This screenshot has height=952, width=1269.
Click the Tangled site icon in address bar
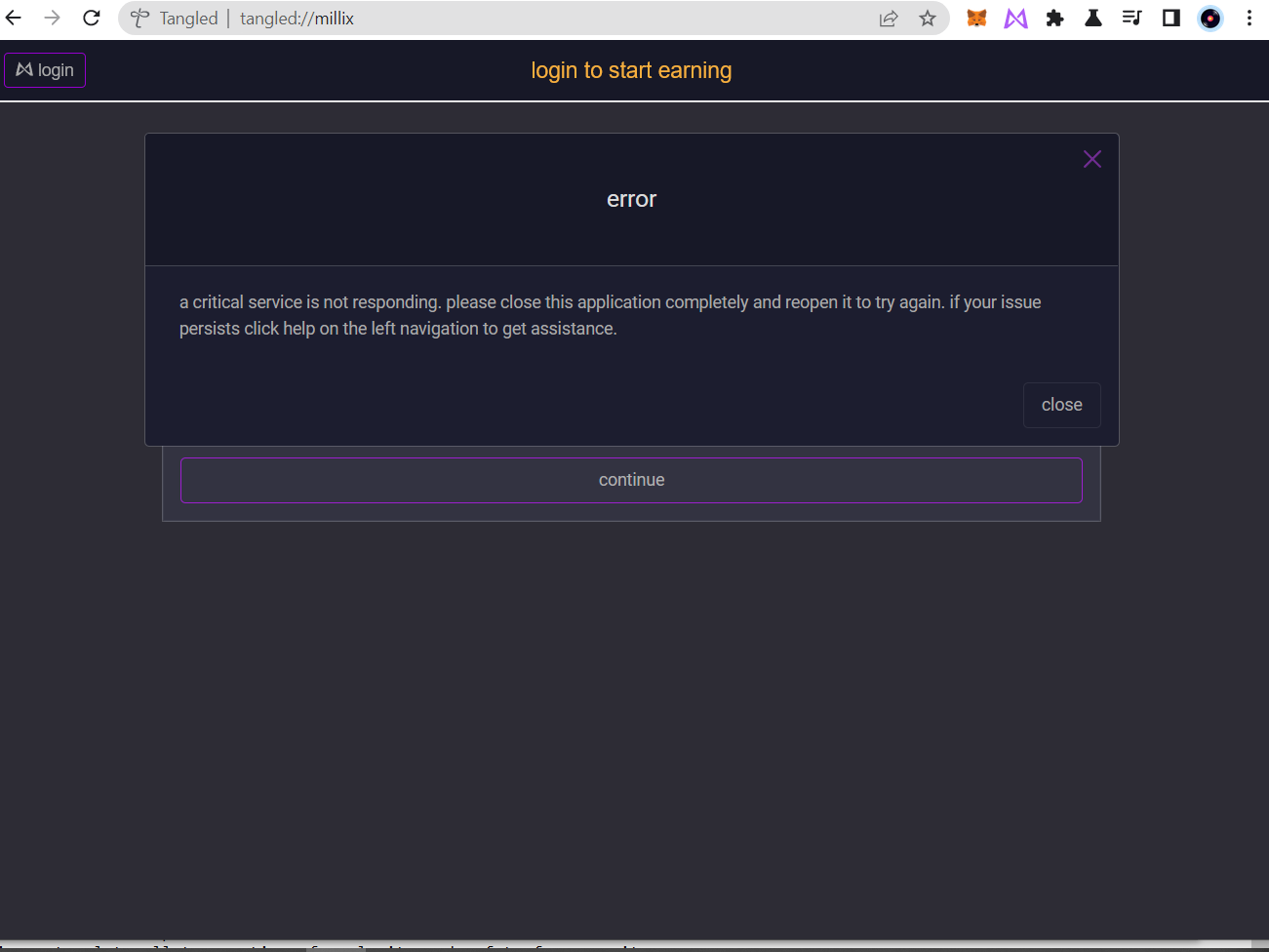(x=140, y=19)
